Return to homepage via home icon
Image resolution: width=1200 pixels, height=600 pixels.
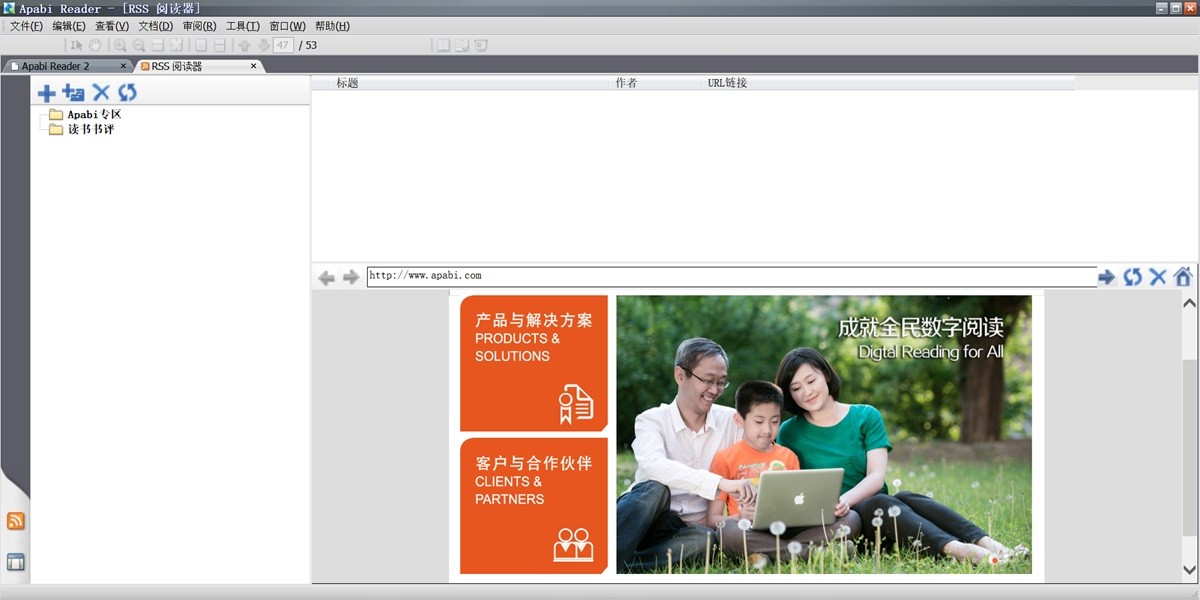[1183, 277]
